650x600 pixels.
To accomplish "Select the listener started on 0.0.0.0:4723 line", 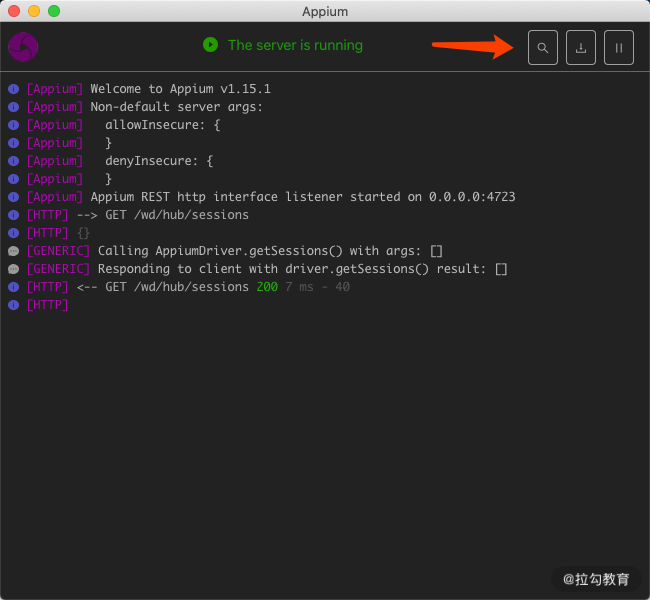I will coord(271,197).
